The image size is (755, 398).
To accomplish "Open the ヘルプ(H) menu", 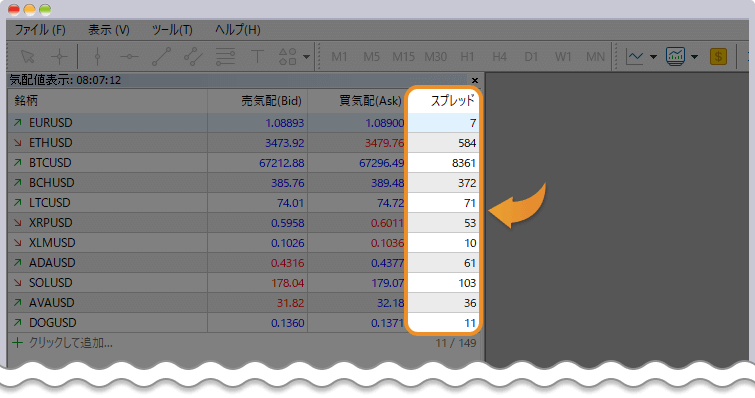I will [x=237, y=30].
